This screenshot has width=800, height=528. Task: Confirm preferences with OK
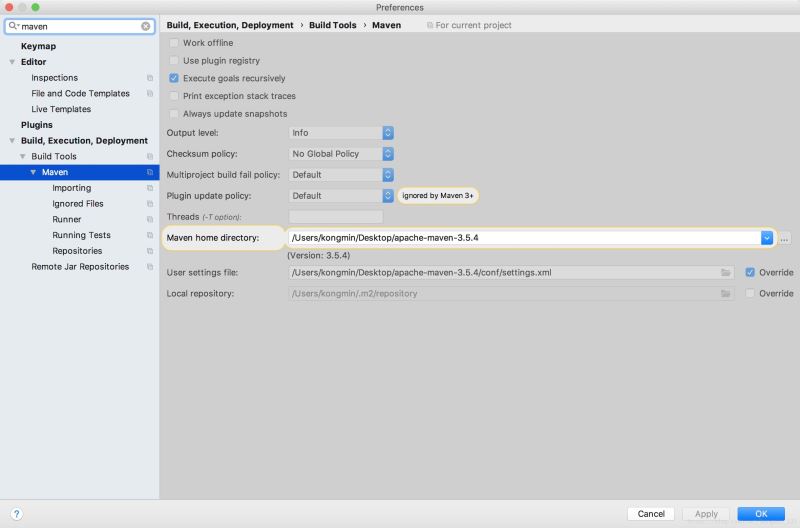[x=761, y=514]
